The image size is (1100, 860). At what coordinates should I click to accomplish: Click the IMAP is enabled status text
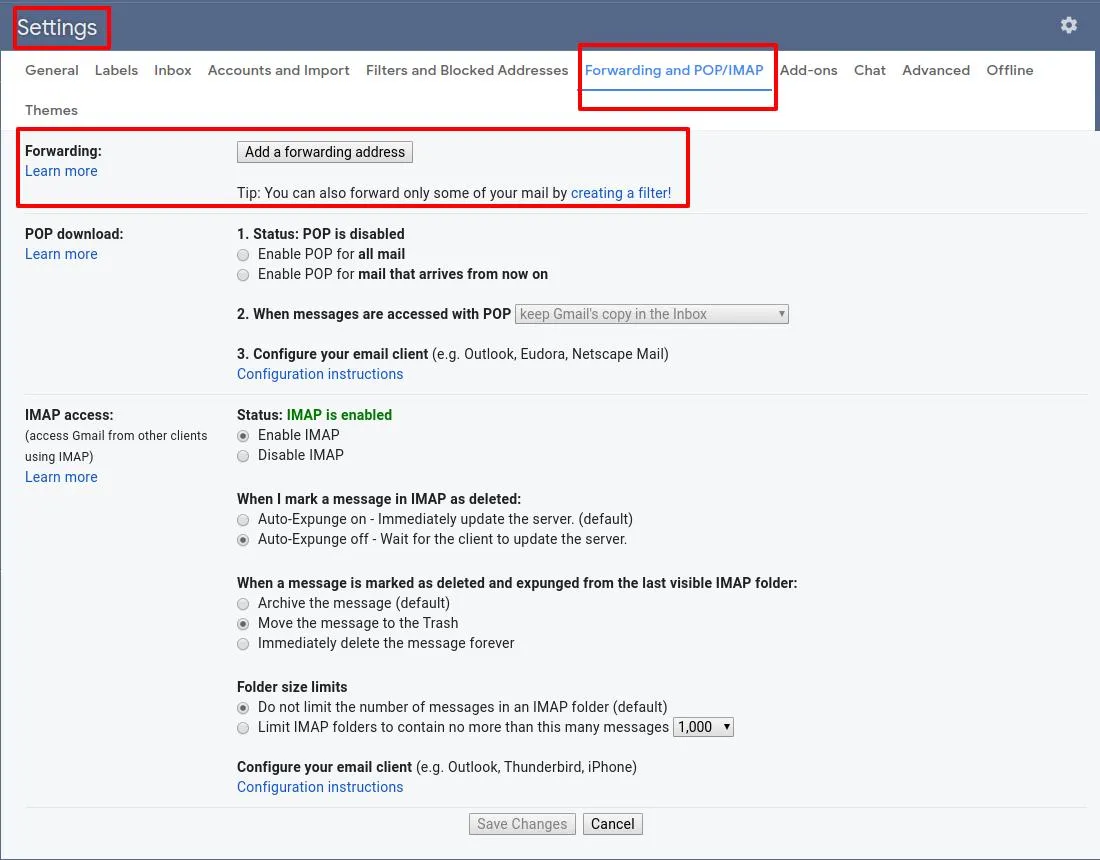pyautogui.click(x=340, y=415)
